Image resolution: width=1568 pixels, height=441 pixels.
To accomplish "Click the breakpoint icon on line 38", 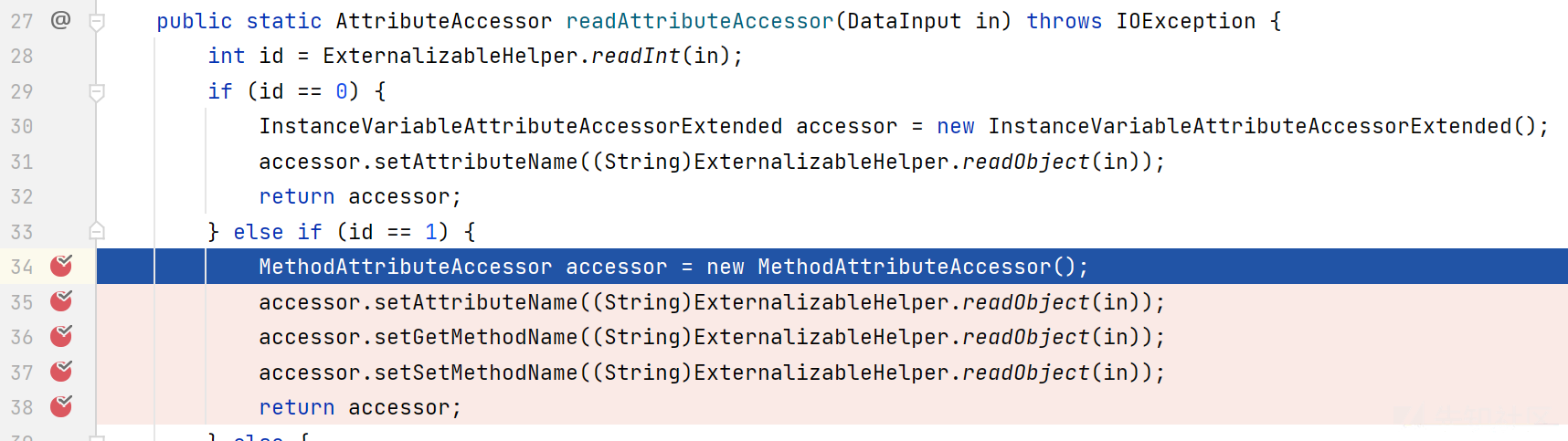I will coord(61,406).
